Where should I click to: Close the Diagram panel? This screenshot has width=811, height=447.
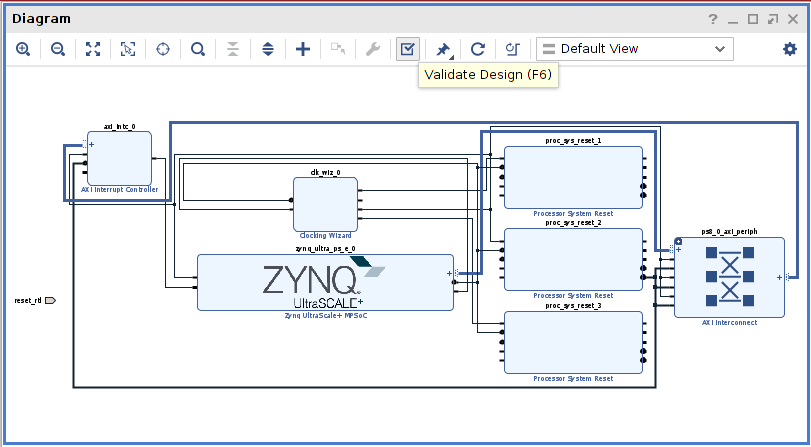(793, 19)
